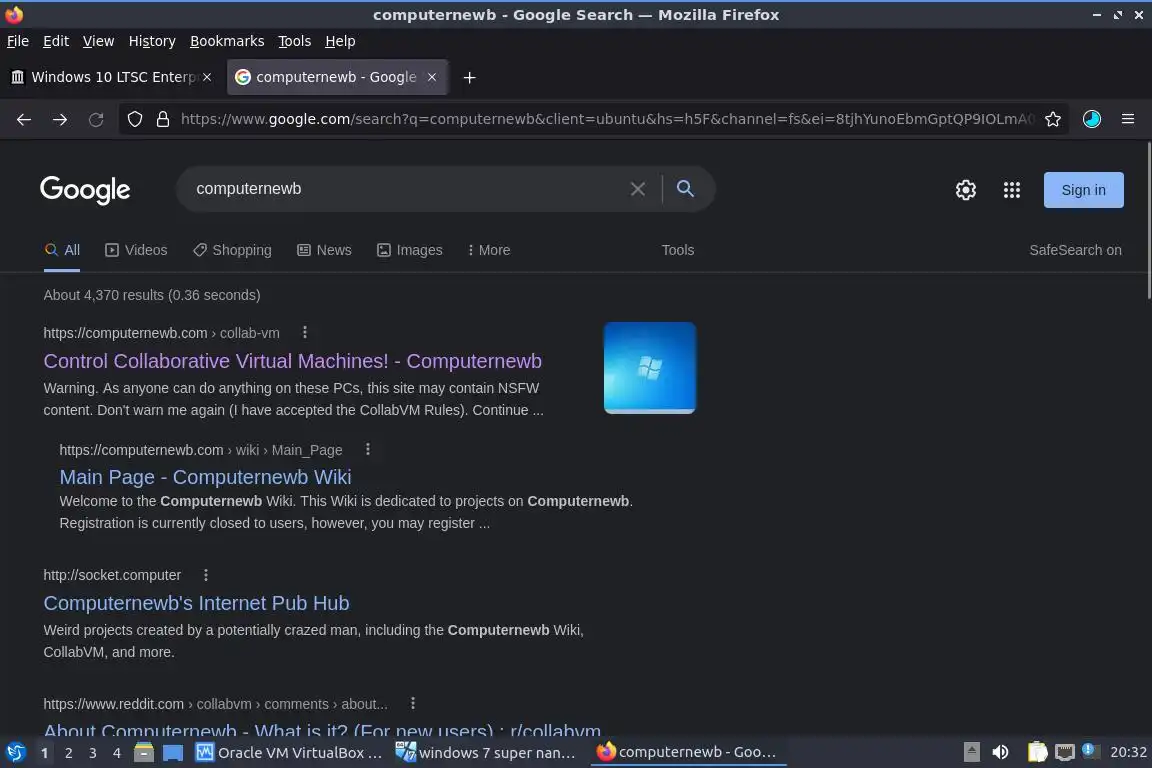Switch to News results tab
Viewport: 1152px width, 768px height.
tap(324, 250)
